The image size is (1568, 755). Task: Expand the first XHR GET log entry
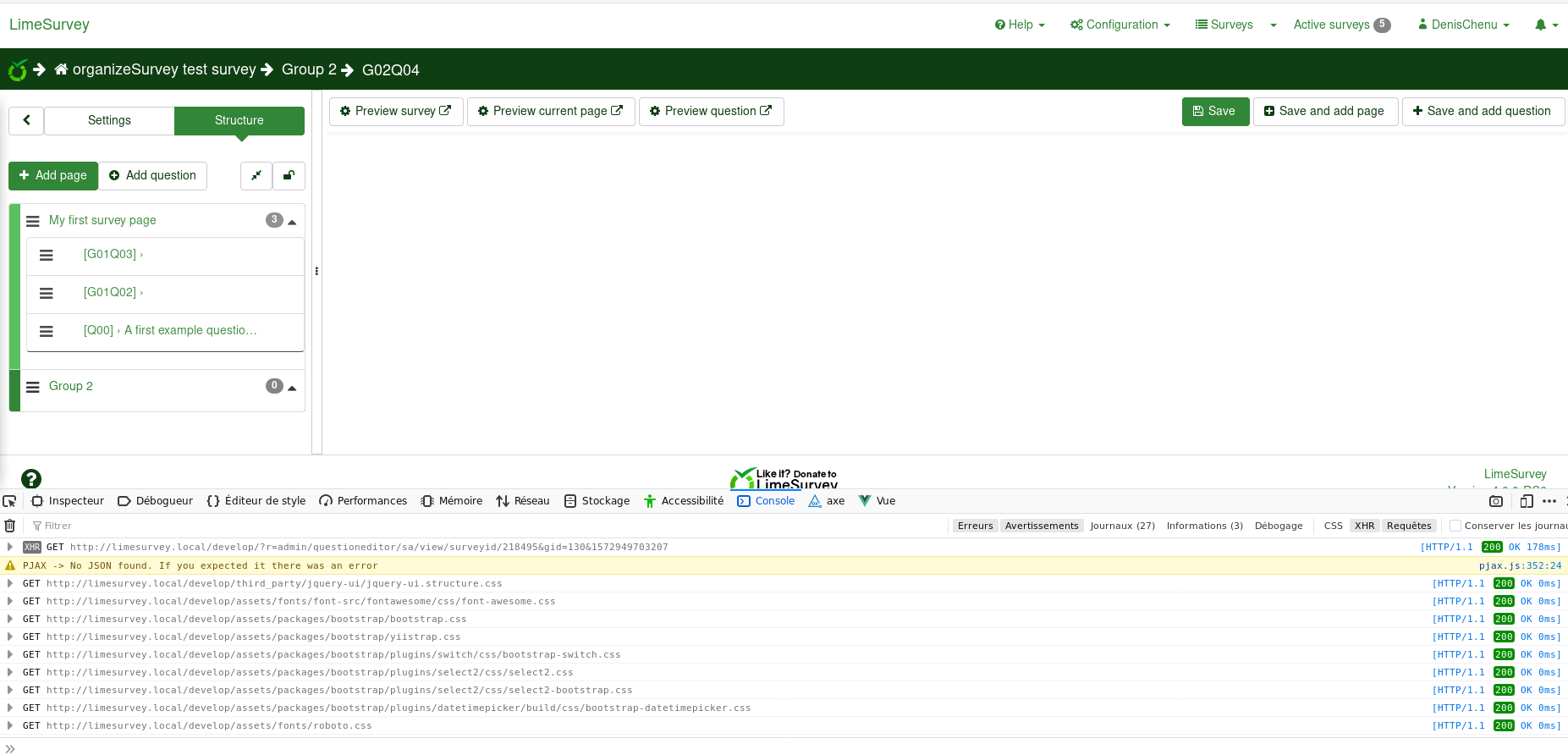[10, 548]
